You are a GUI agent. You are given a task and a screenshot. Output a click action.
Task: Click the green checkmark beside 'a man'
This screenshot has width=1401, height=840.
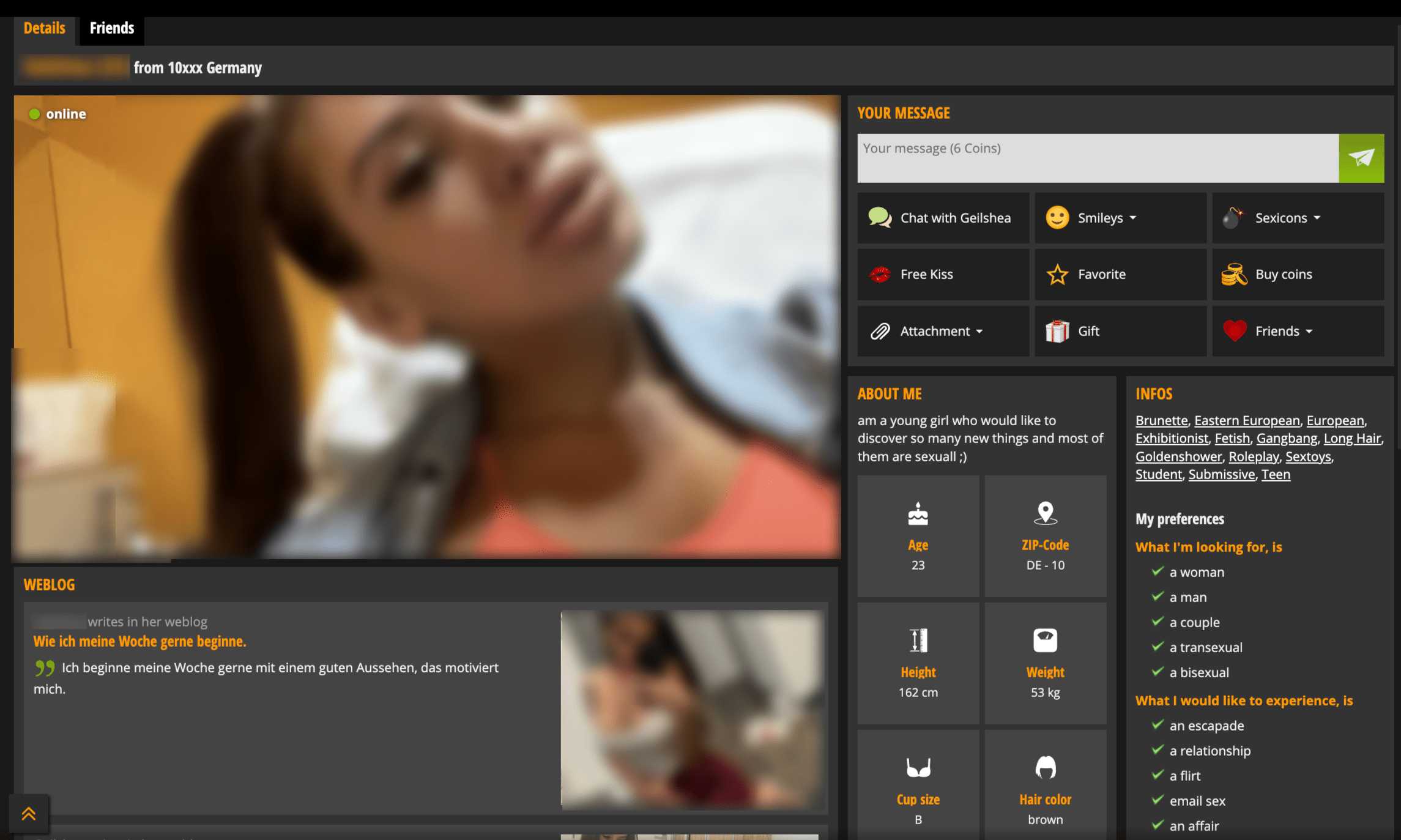click(x=1157, y=596)
